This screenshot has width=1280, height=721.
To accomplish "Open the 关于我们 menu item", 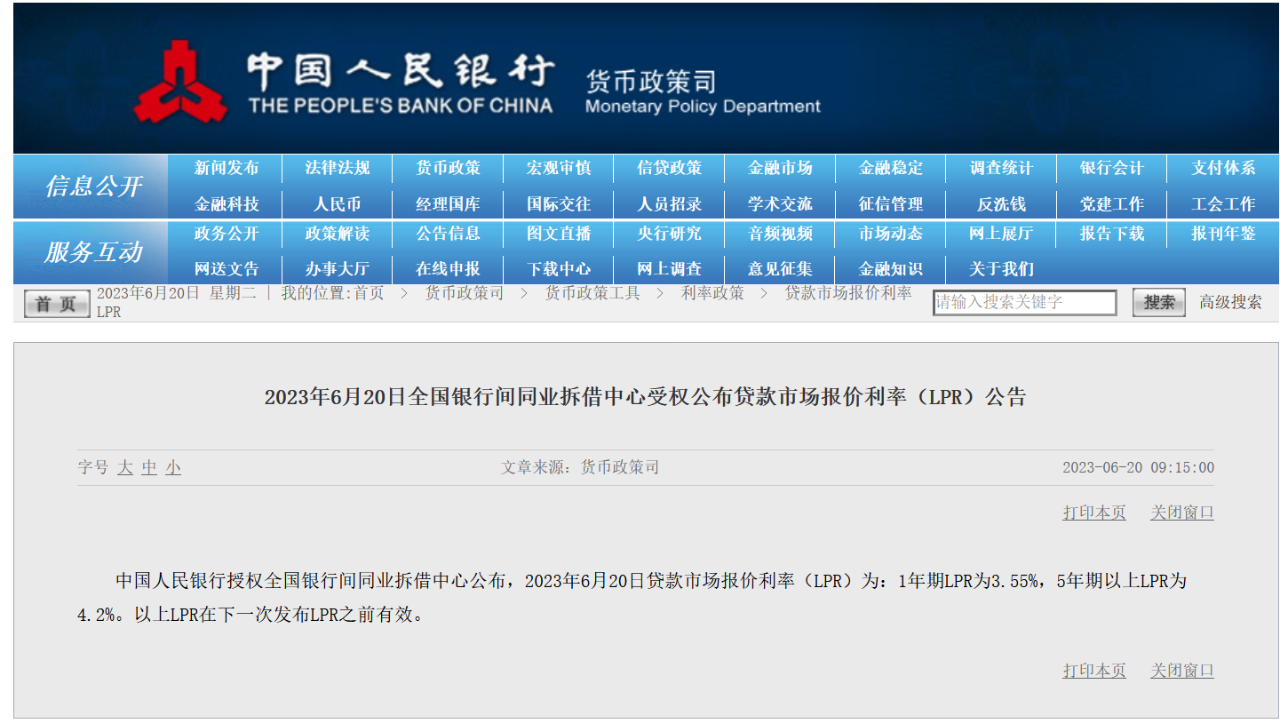I will [x=1001, y=269].
